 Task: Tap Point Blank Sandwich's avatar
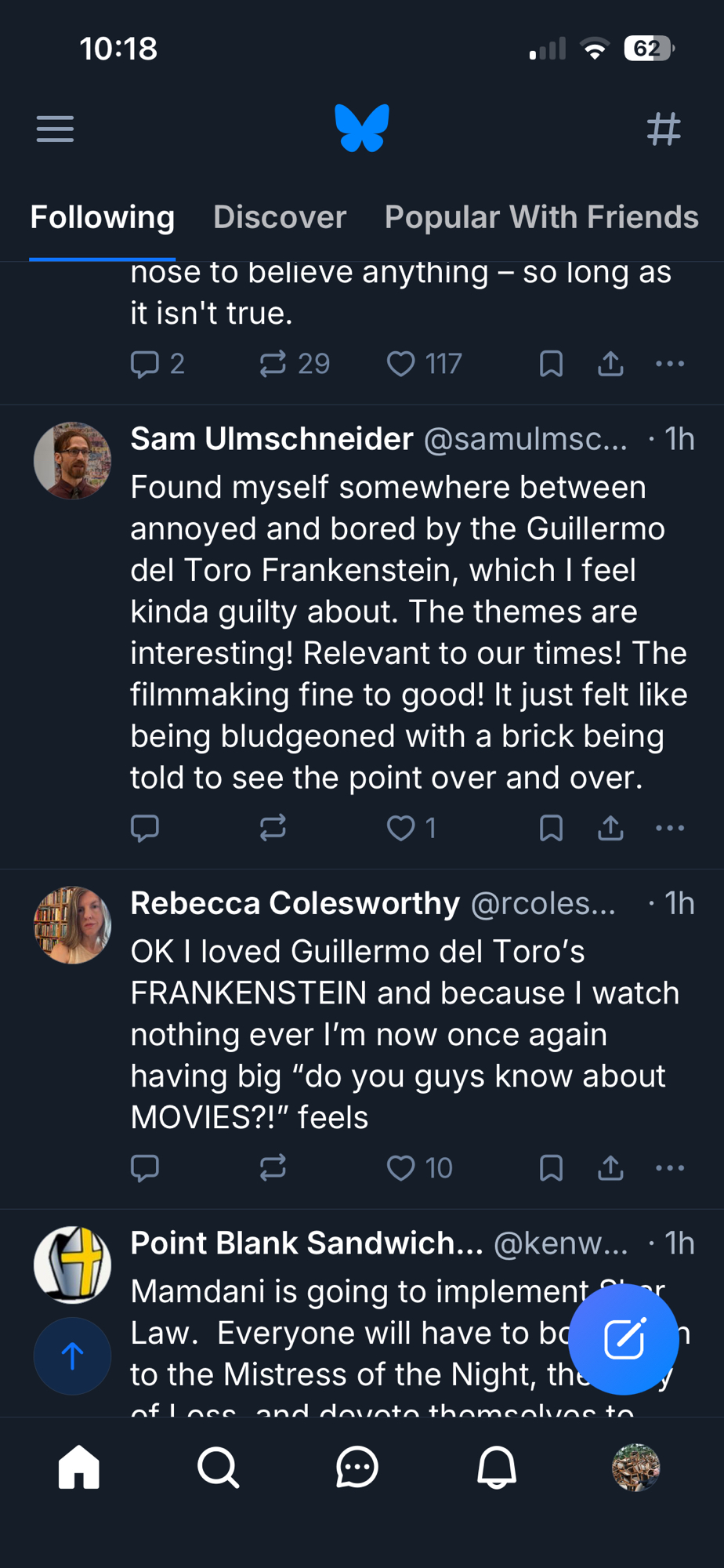point(72,1265)
